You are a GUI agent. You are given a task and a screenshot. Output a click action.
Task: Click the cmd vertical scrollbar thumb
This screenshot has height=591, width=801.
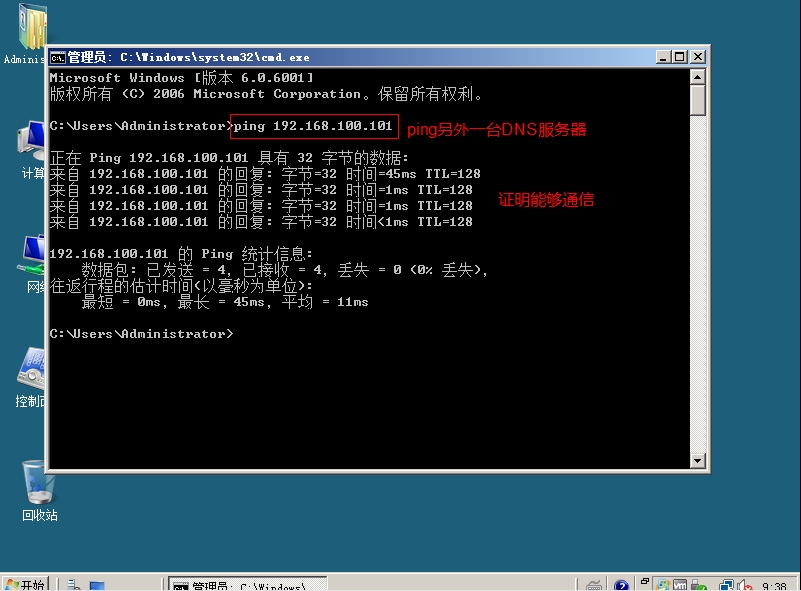coord(697,100)
